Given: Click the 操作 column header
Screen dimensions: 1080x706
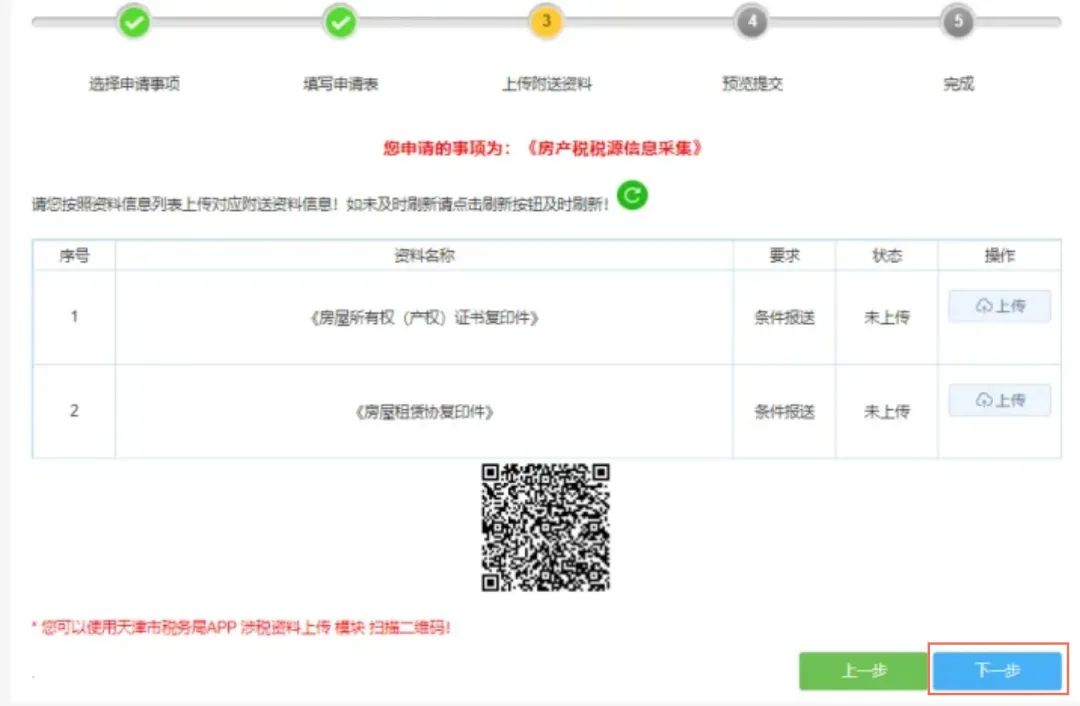Looking at the screenshot, I should point(1000,256).
